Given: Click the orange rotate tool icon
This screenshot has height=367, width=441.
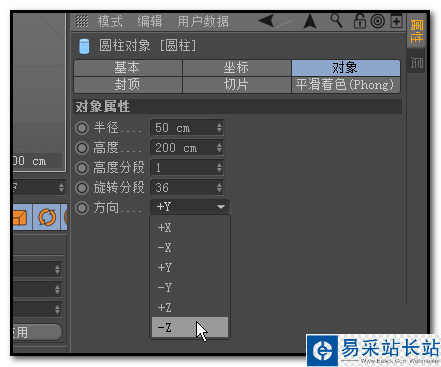Looking at the screenshot, I should (x=47, y=217).
